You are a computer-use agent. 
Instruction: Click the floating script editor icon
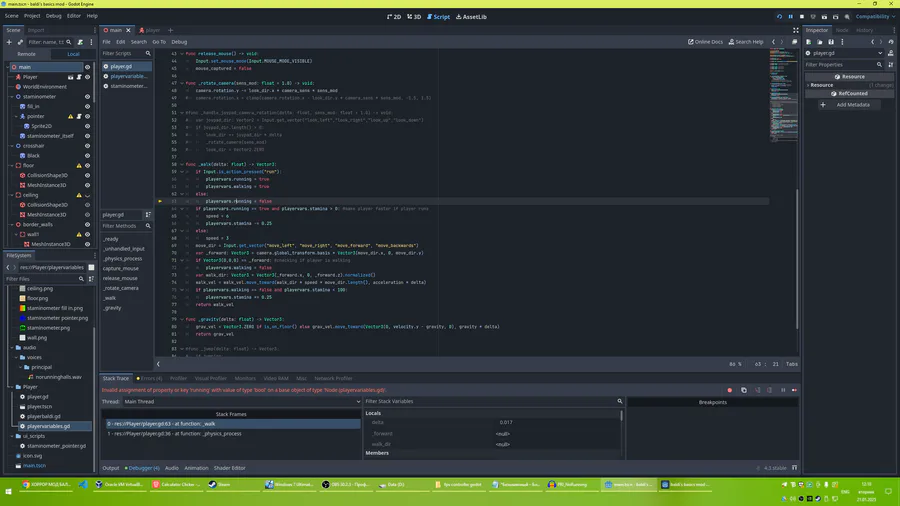tap(794, 42)
